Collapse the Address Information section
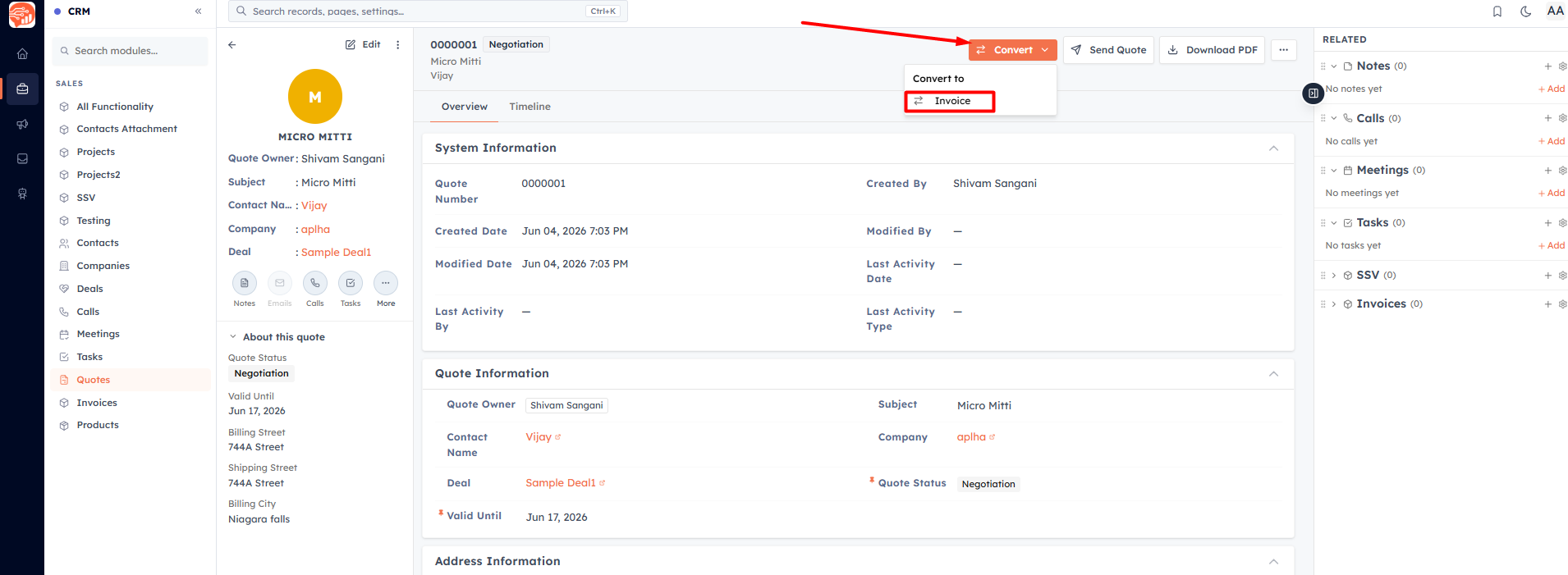 click(x=1273, y=562)
